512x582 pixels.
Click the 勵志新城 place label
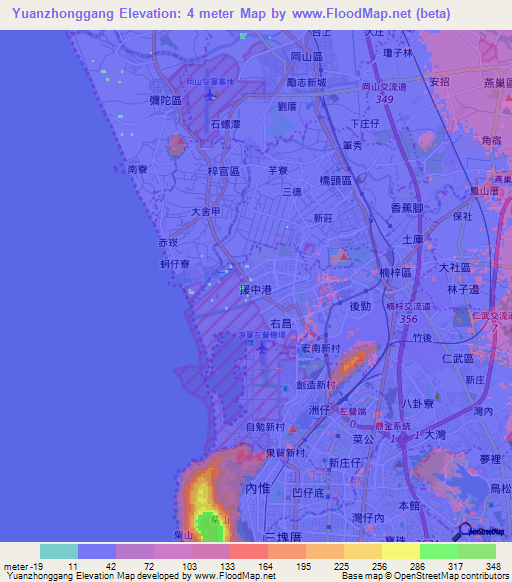click(306, 82)
